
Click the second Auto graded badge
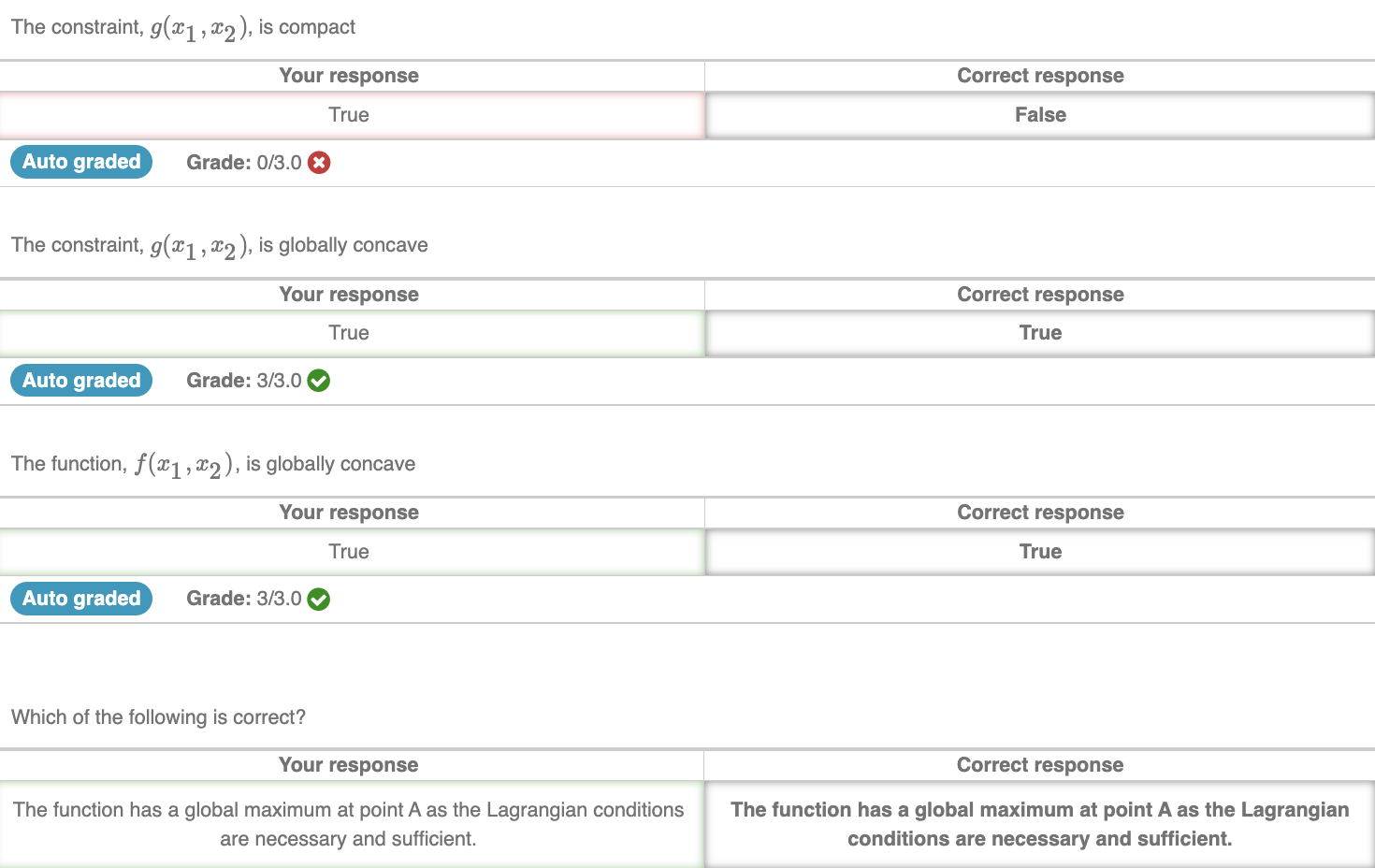81,380
